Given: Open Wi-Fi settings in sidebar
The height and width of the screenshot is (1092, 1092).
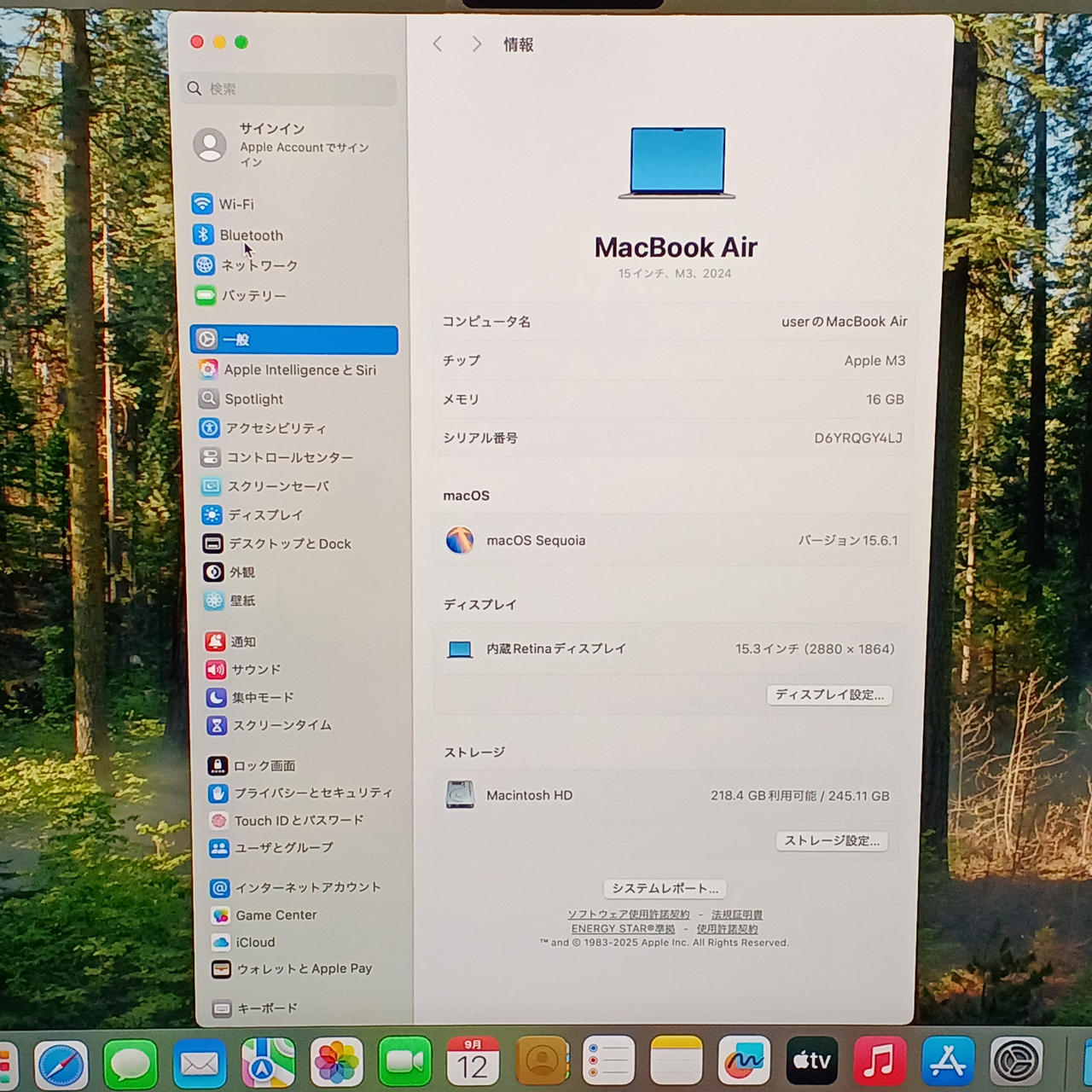Looking at the screenshot, I should pyautogui.click(x=235, y=205).
